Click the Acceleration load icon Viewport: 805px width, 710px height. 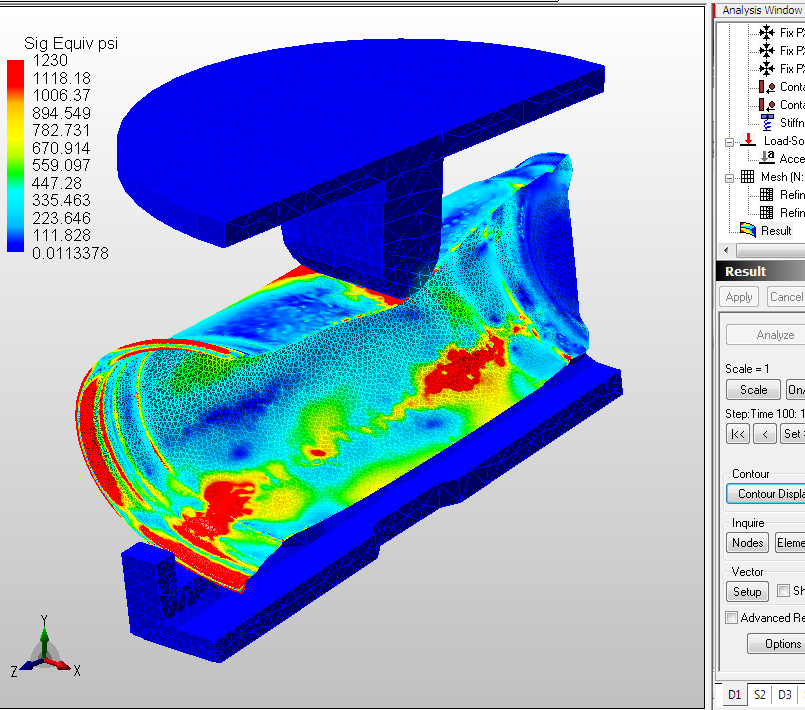pos(766,158)
